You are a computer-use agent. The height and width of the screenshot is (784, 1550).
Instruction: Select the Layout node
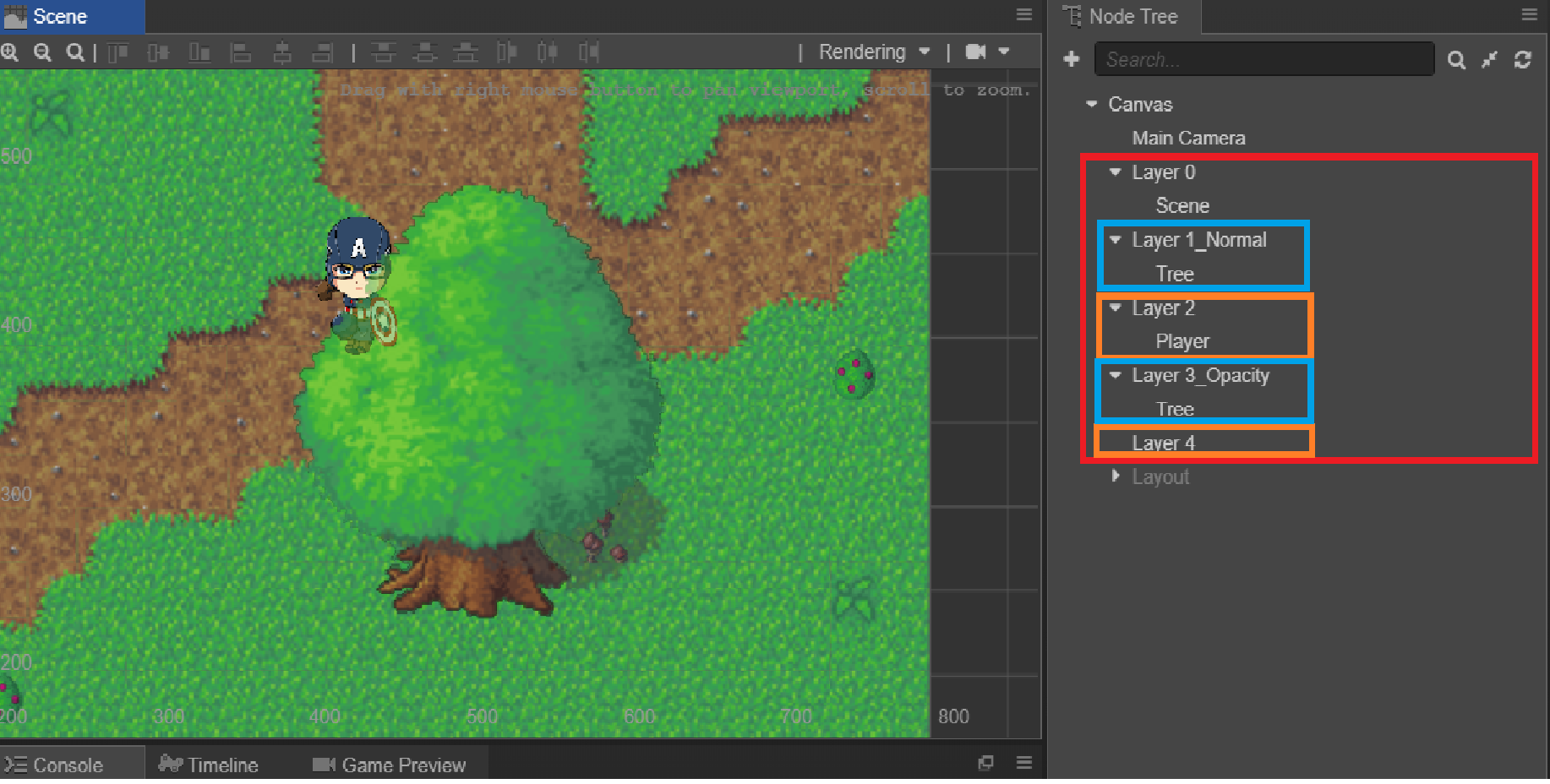1160,476
